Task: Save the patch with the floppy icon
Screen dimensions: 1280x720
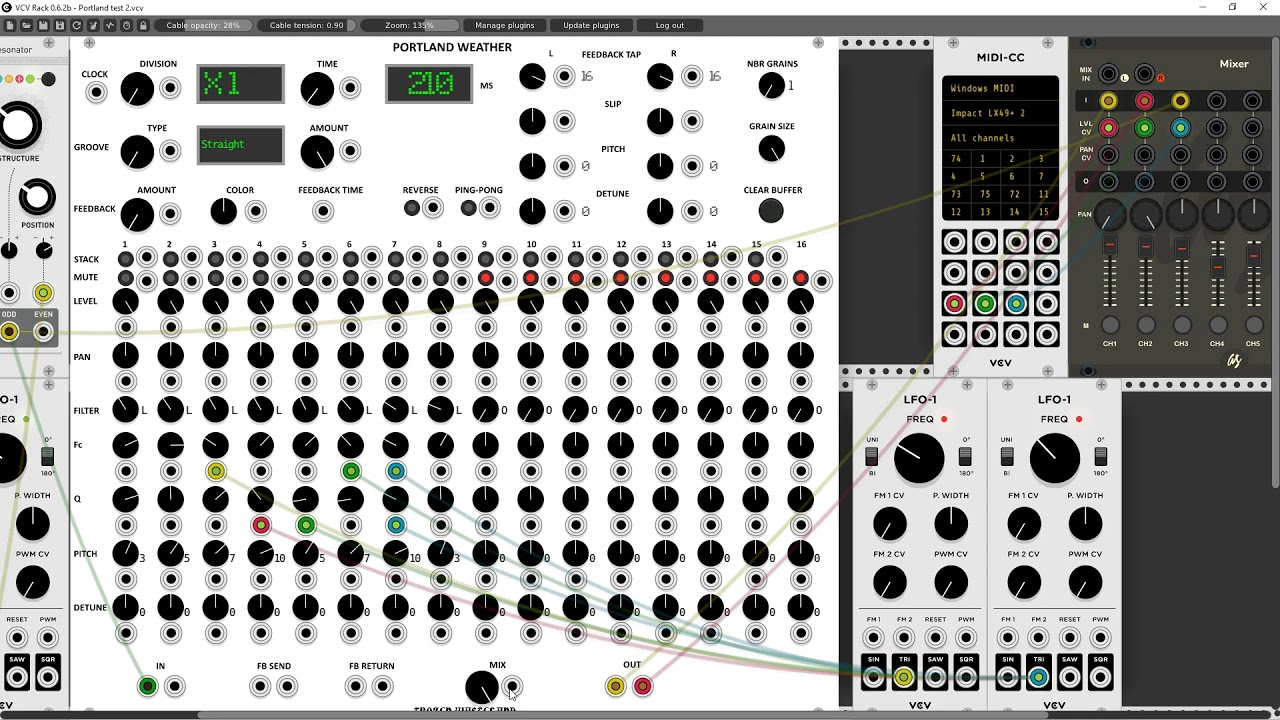Action: 43,25
